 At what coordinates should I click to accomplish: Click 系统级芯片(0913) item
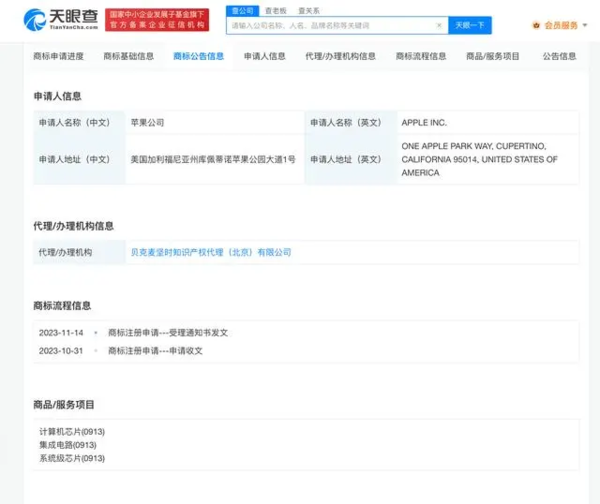point(72,458)
